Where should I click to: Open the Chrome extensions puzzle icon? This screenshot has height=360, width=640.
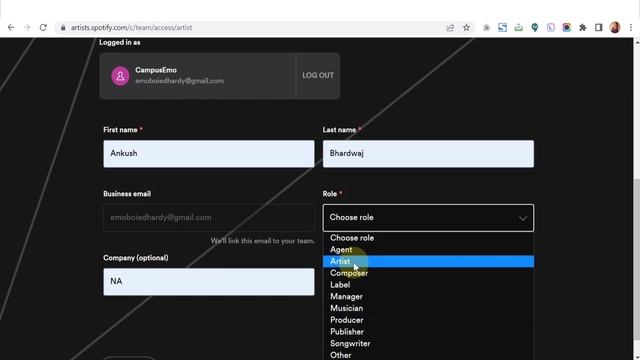[583, 28]
